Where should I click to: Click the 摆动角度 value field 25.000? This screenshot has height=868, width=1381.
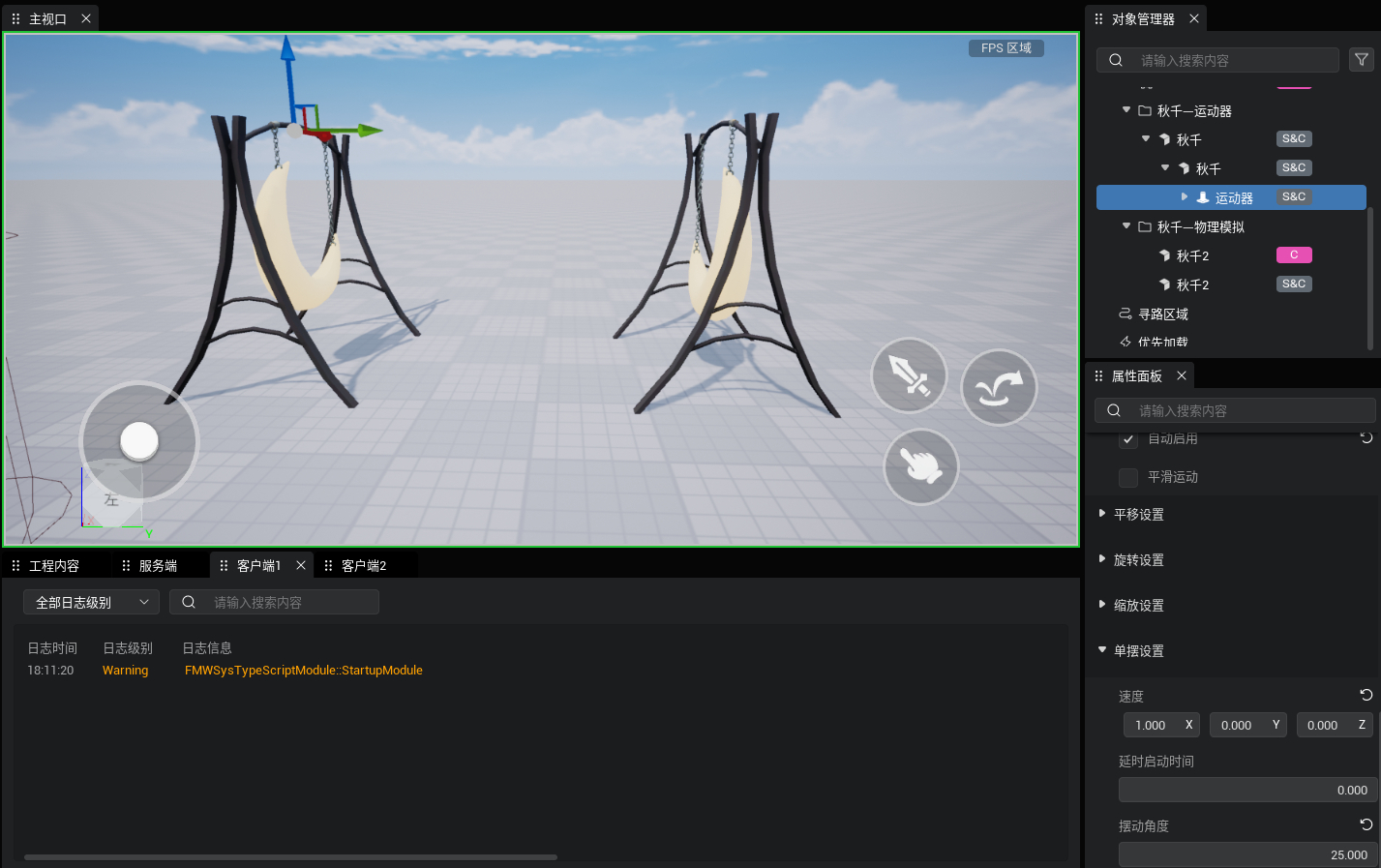click(x=1247, y=854)
